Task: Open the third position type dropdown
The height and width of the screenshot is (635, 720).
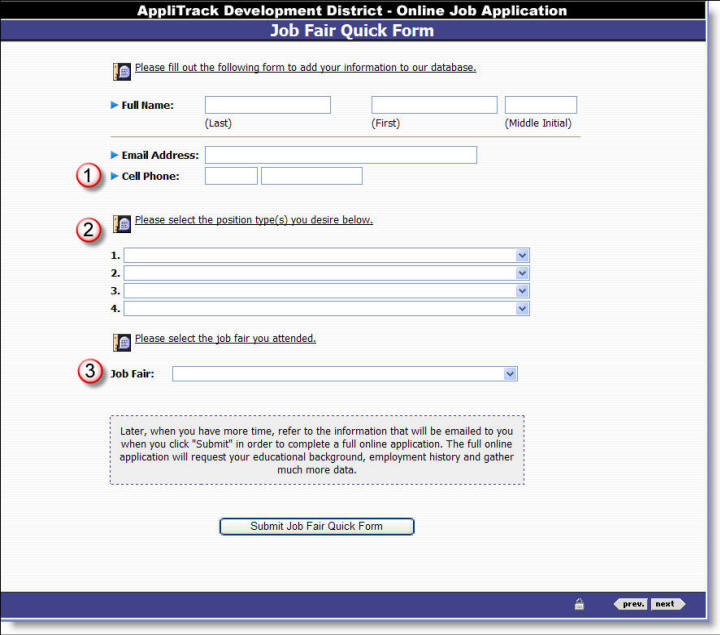Action: click(326, 291)
